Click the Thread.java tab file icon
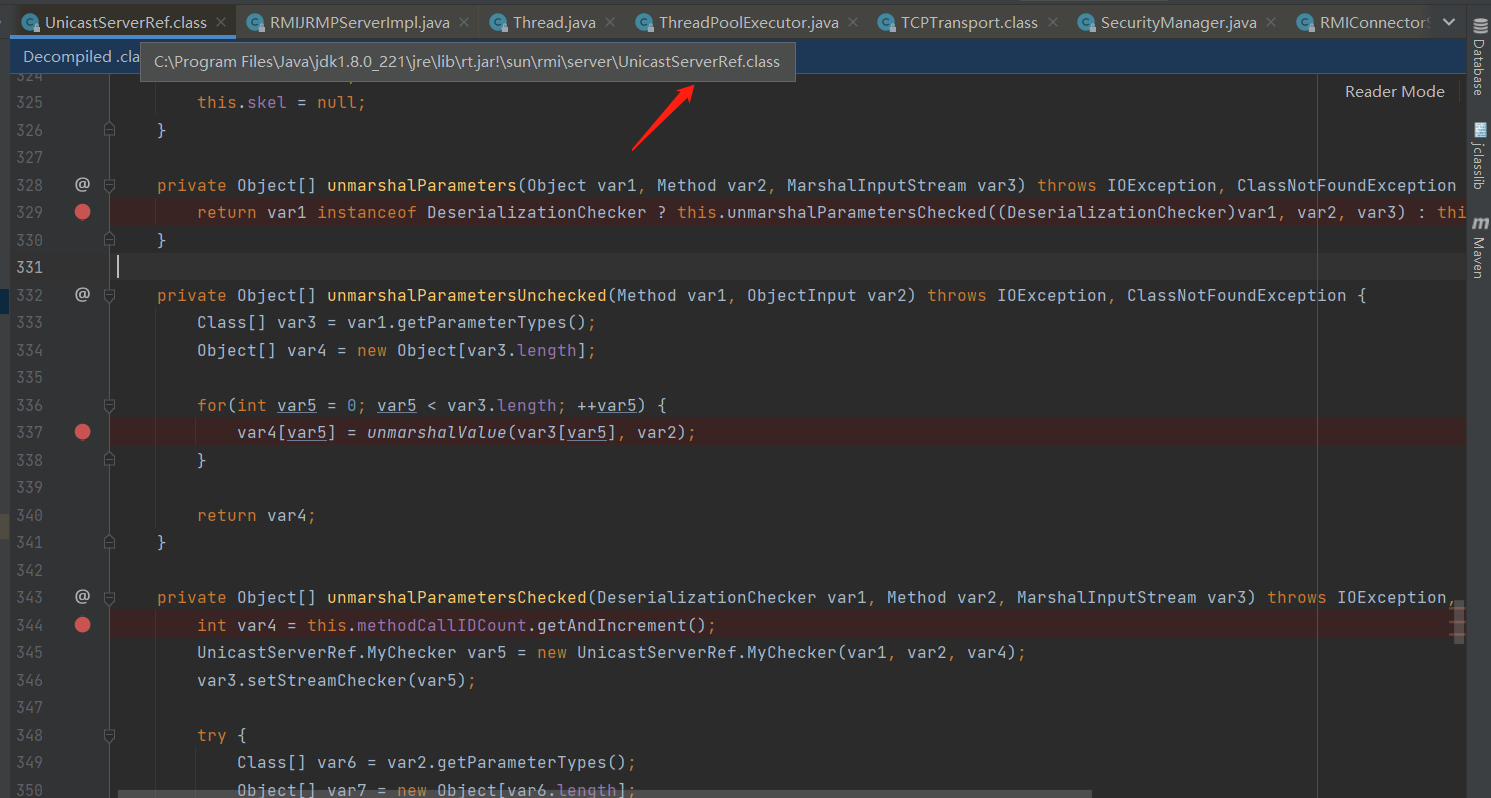The image size is (1491, 798). point(497,22)
